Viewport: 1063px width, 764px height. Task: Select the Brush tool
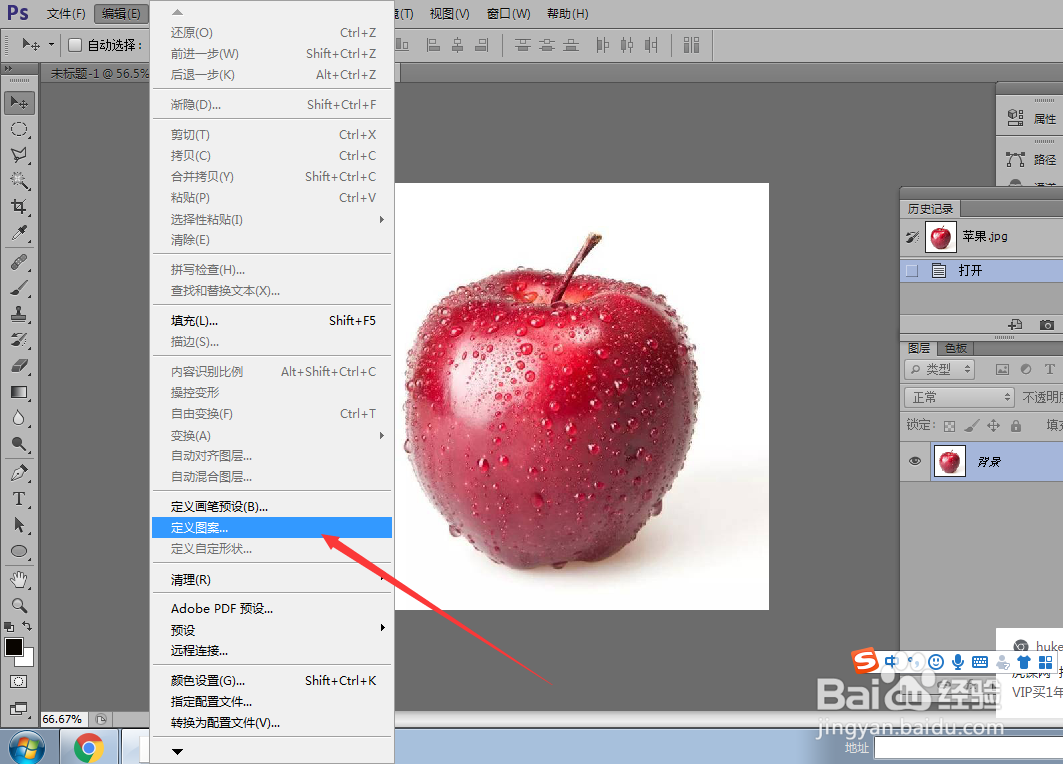coord(19,288)
